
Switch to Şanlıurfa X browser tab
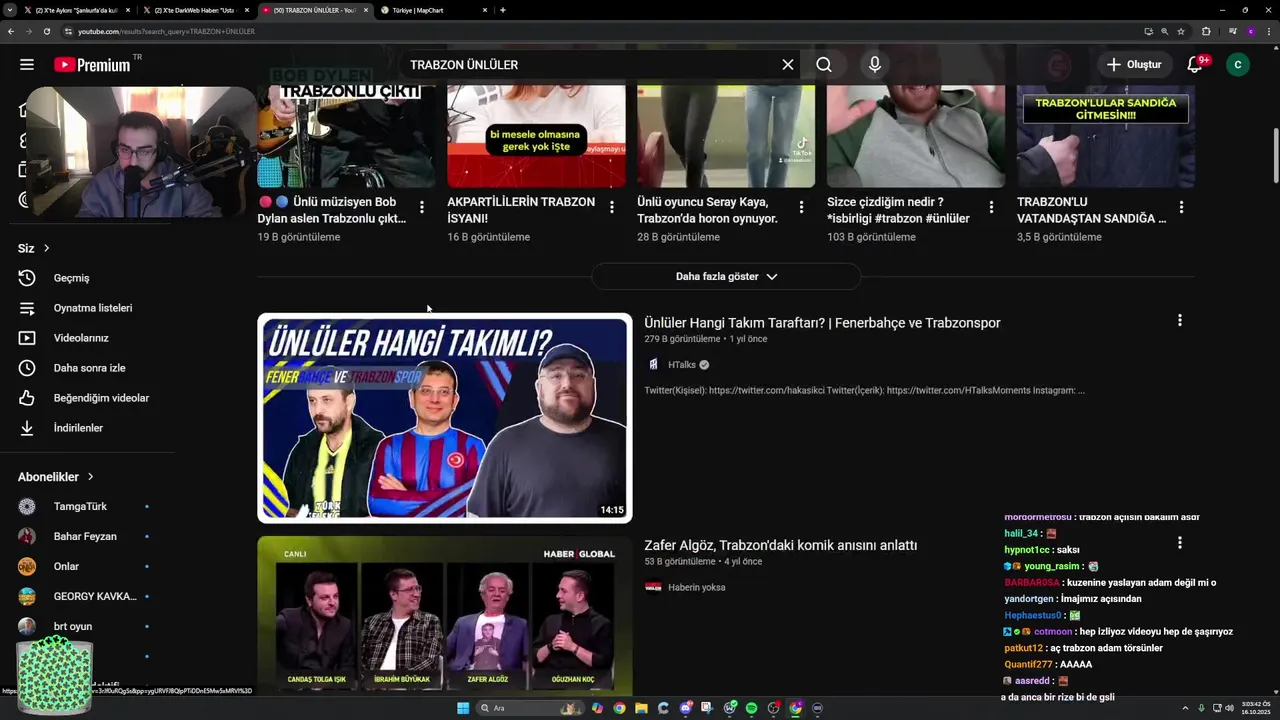78,10
